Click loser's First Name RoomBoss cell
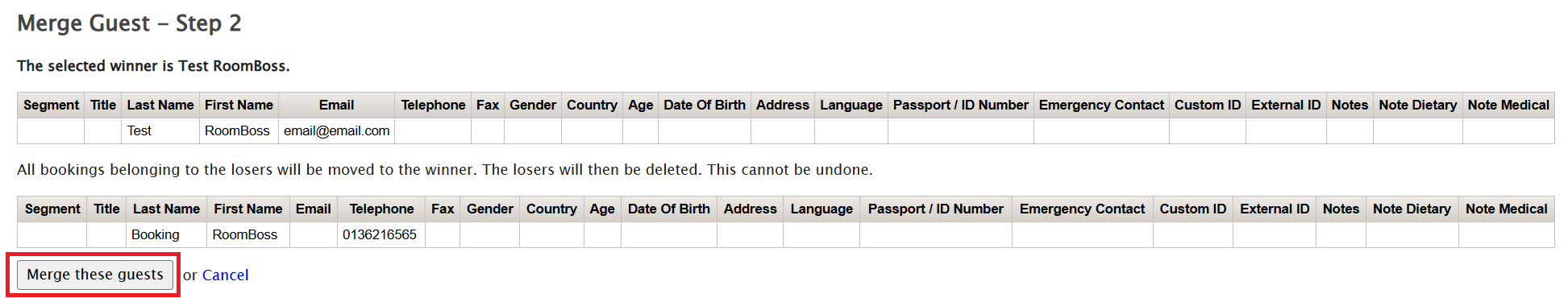Viewport: 1568px width, 298px height. (247, 234)
